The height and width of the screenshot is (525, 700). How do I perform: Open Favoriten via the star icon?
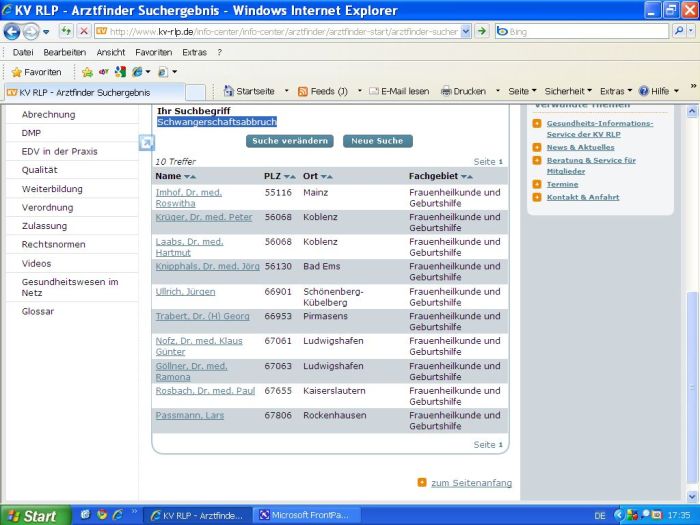click(x=17, y=72)
